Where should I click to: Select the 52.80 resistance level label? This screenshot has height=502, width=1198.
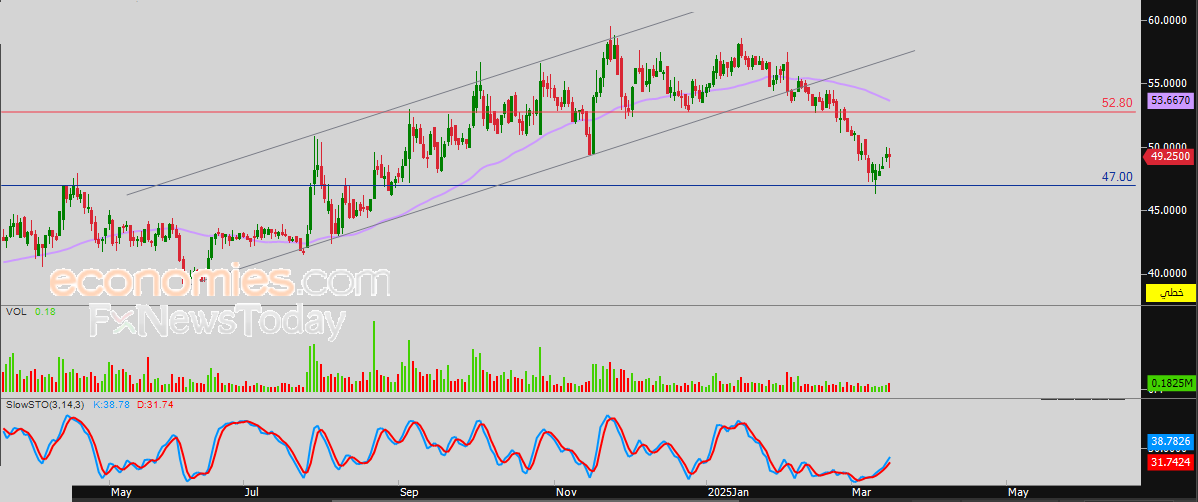[1116, 103]
